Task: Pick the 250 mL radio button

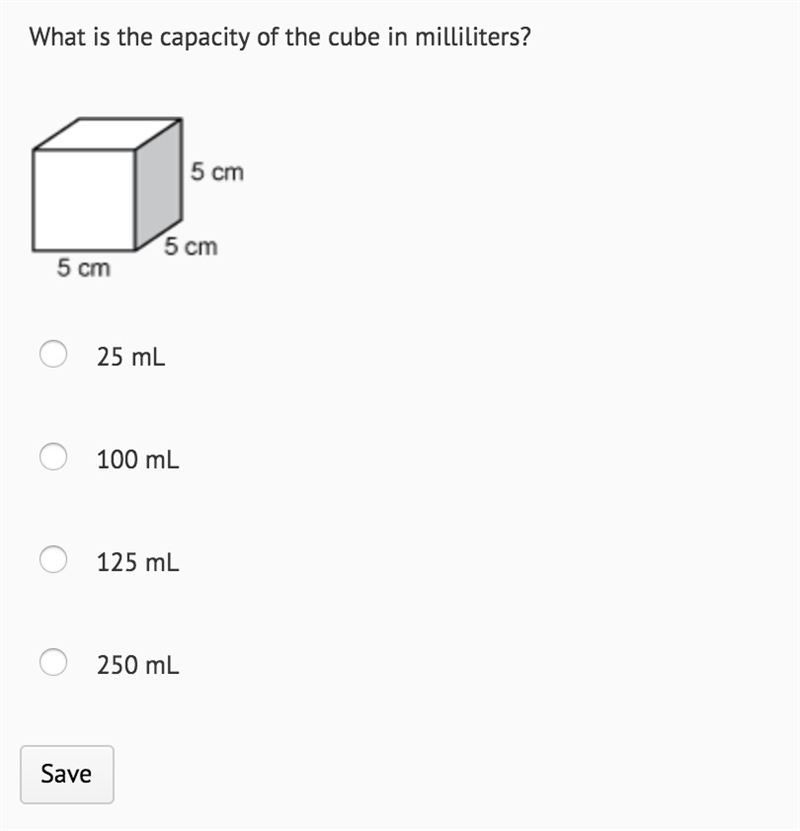Action: pyautogui.click(x=53, y=662)
